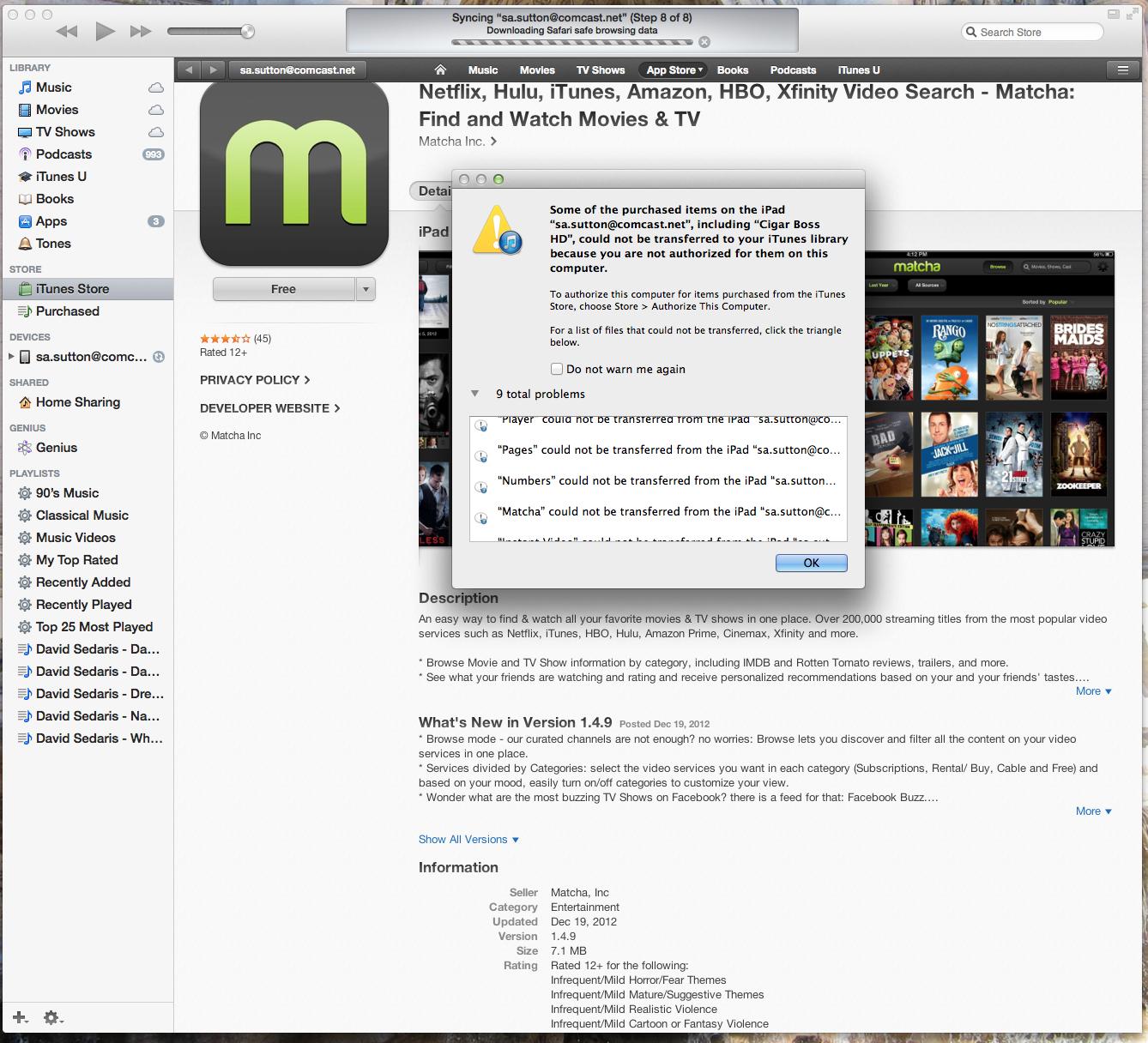Click the Search Store field
Viewport: 1148px width, 1043px height.
click(1032, 32)
